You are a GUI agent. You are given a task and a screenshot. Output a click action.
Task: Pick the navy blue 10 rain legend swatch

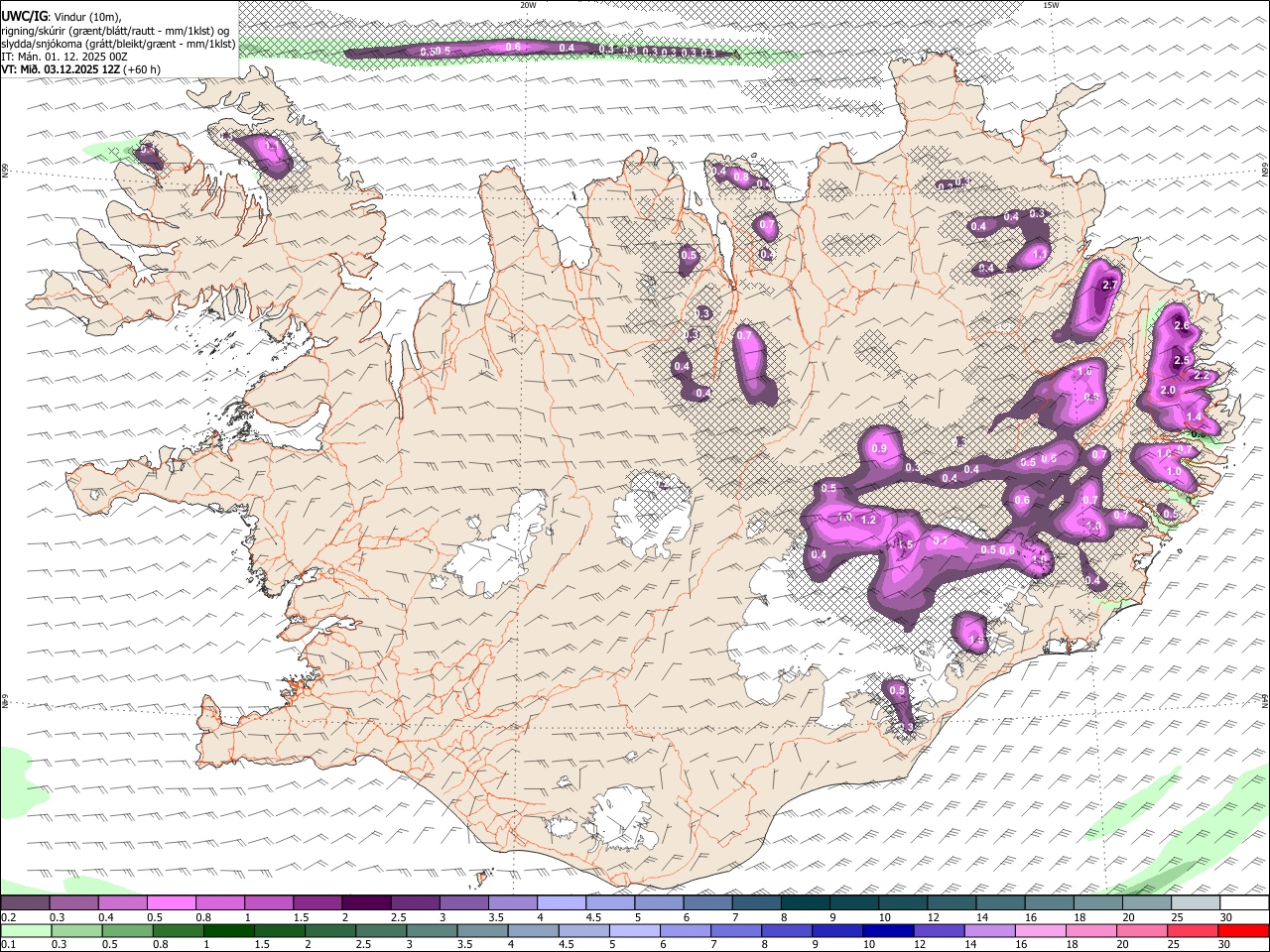point(889,930)
